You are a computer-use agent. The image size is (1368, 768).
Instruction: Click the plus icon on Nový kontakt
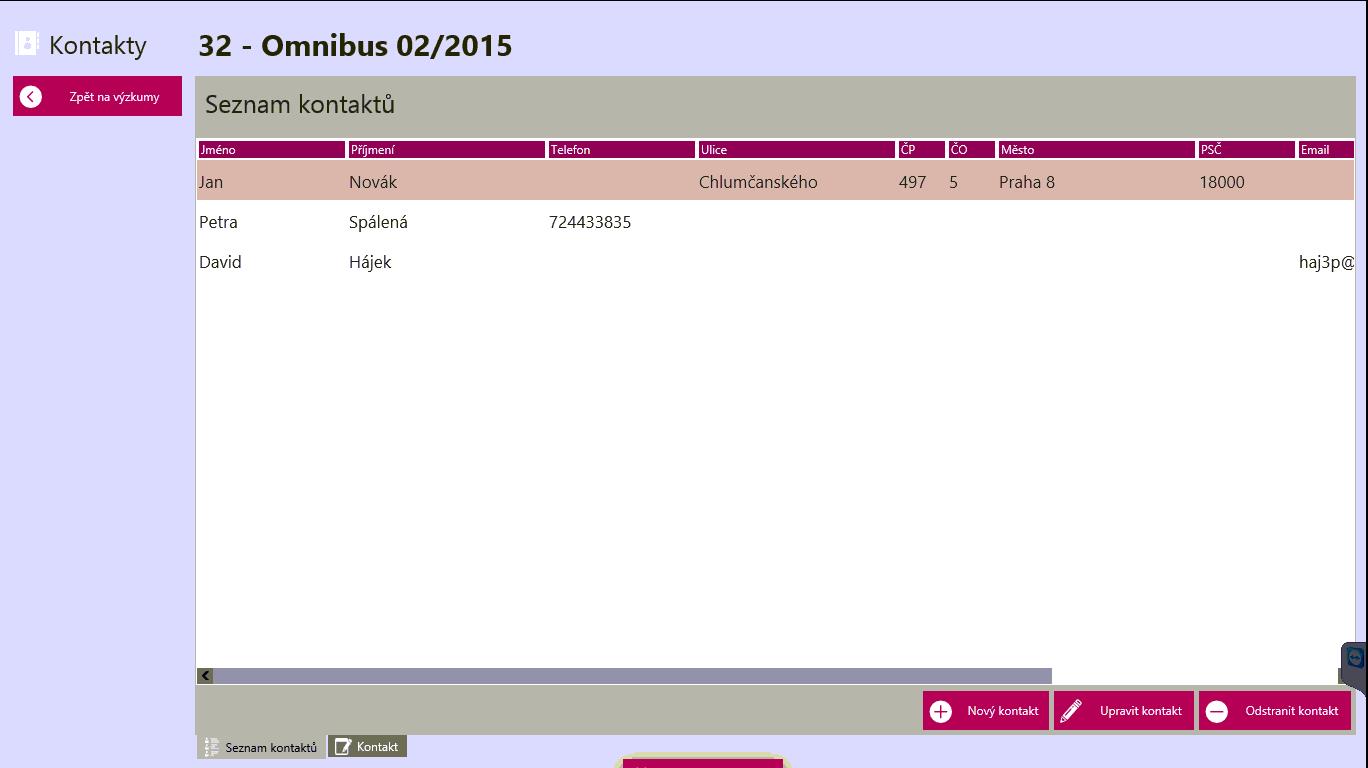[x=941, y=711]
